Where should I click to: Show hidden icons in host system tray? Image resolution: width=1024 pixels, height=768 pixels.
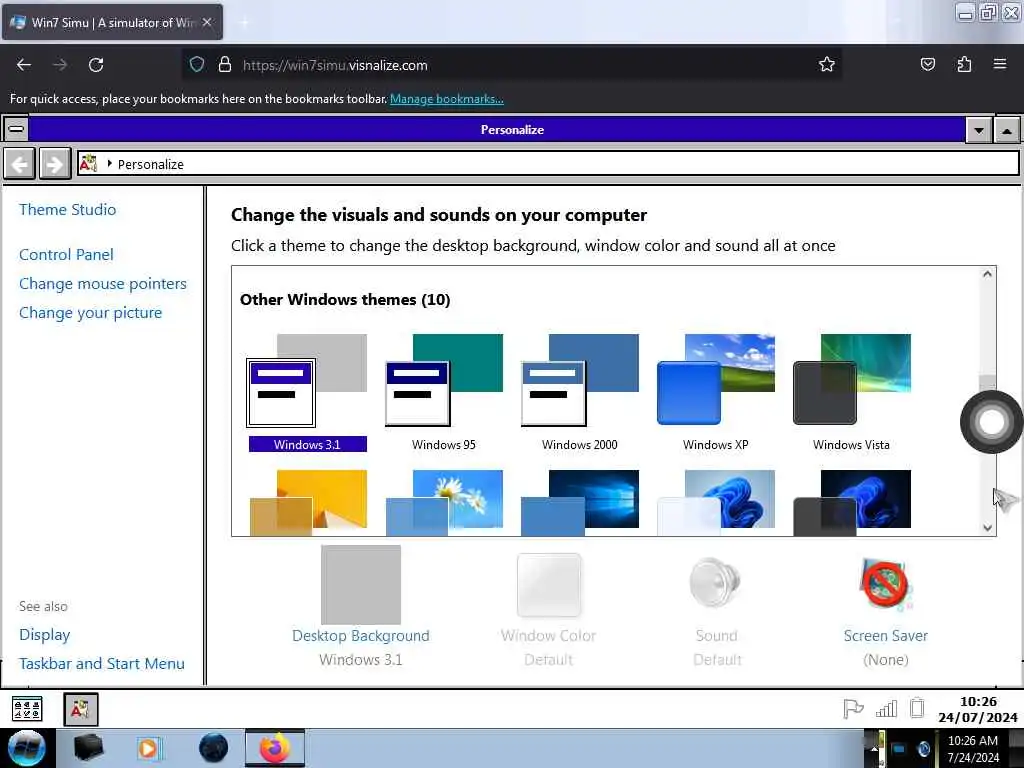874,748
